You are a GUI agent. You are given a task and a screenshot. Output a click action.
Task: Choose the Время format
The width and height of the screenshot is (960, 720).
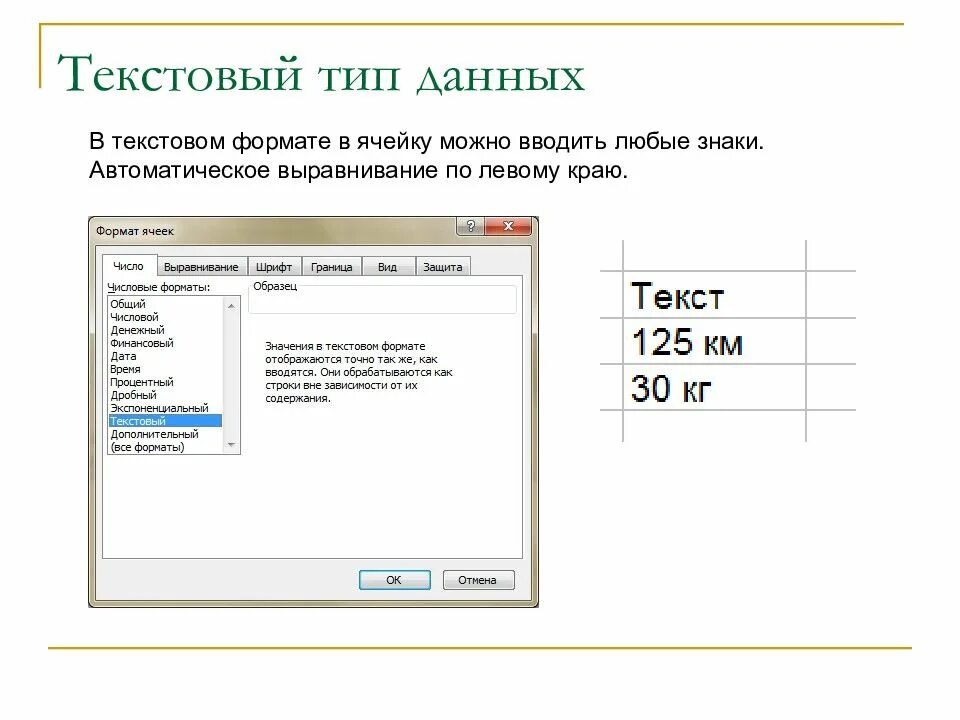[x=165, y=369]
